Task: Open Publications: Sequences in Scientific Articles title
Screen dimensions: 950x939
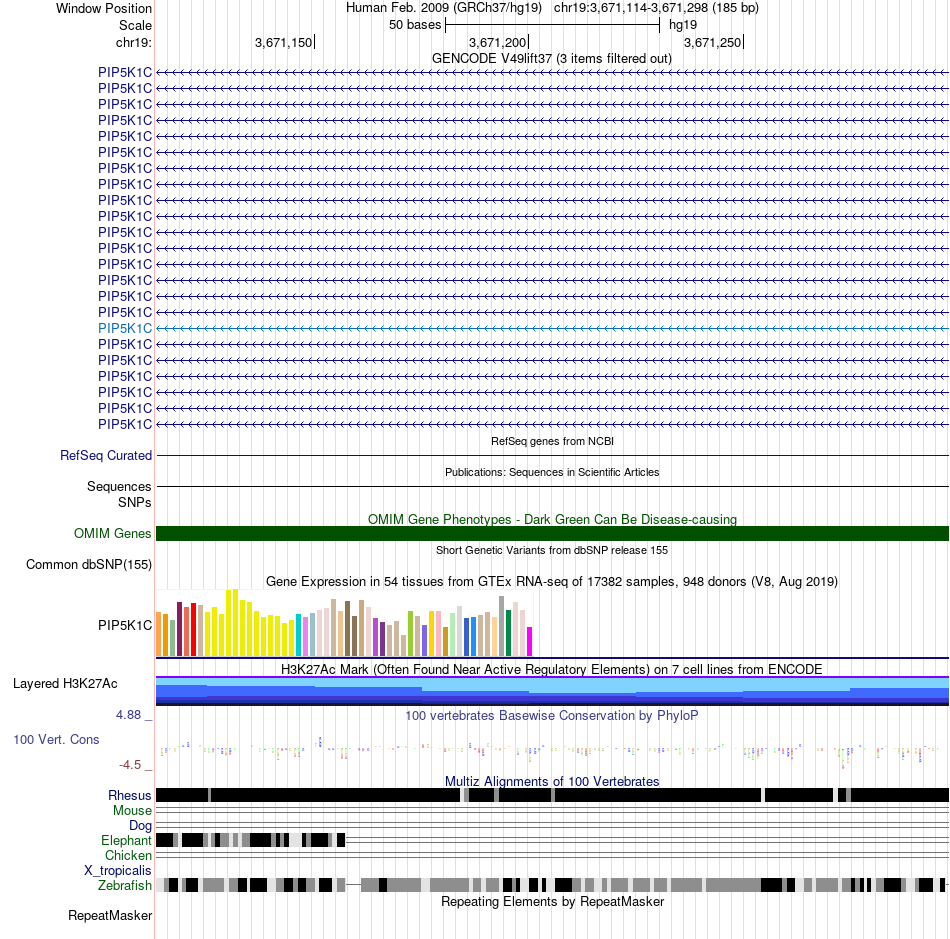Action: pos(552,473)
